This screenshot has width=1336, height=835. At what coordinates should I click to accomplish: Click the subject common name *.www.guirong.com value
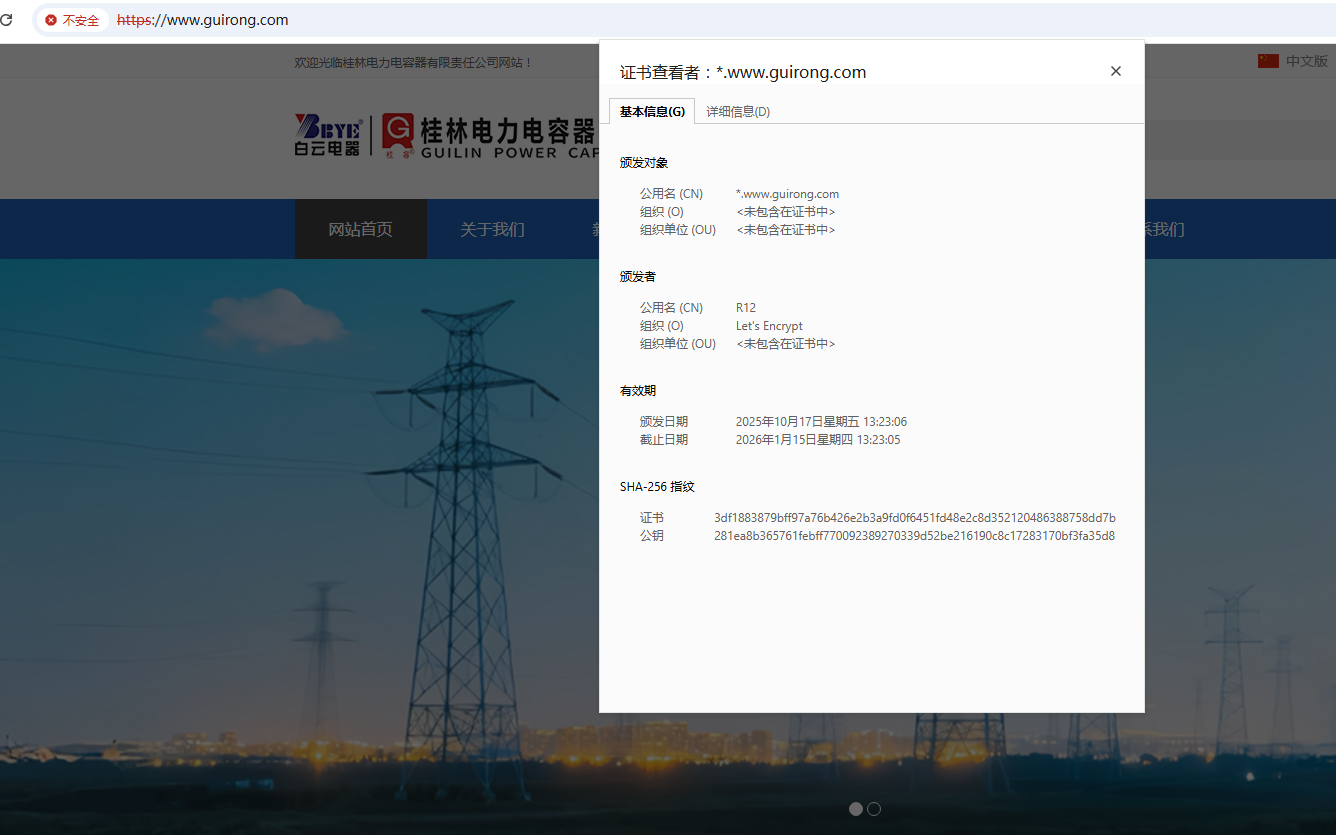tap(787, 194)
